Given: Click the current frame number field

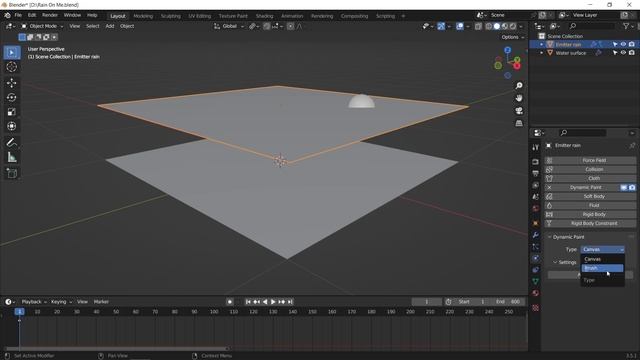Looking at the screenshot, I should (x=427, y=302).
